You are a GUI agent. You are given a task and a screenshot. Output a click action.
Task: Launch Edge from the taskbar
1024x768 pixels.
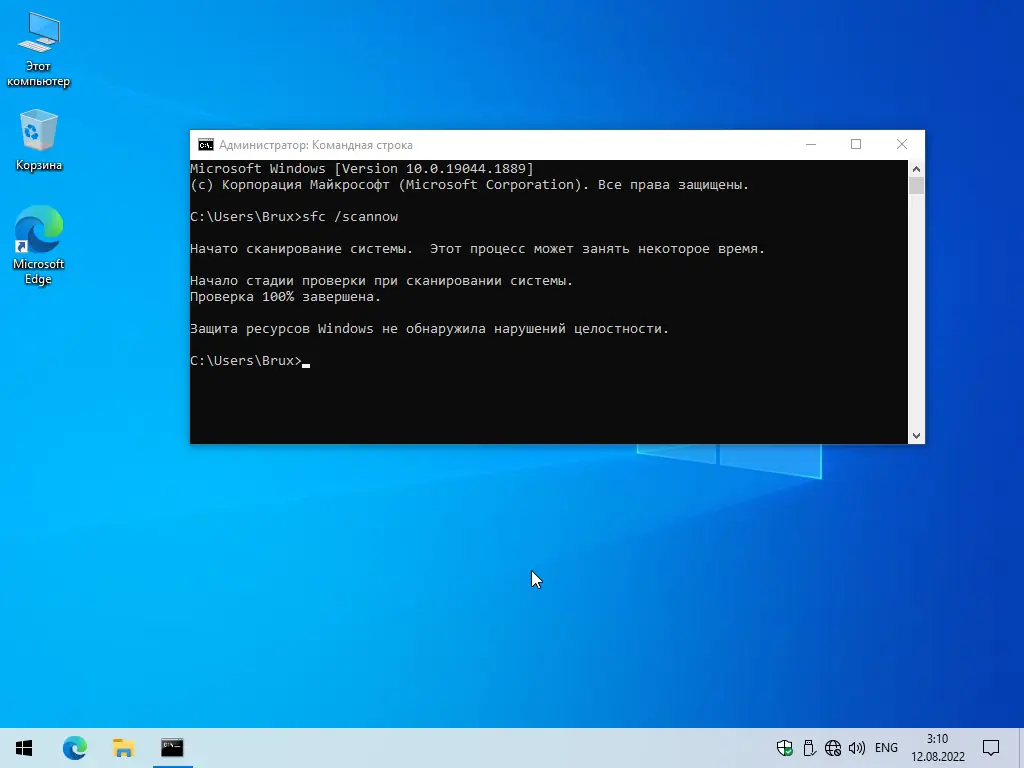tap(74, 748)
